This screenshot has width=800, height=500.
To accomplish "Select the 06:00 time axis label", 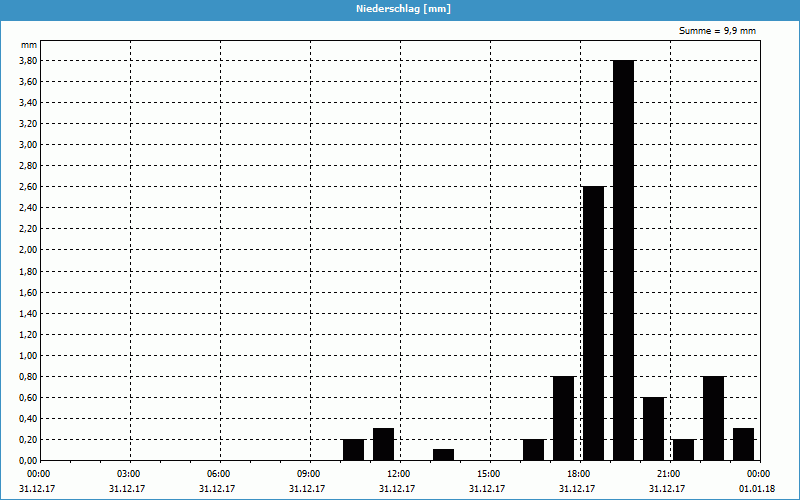I will pos(218,473).
